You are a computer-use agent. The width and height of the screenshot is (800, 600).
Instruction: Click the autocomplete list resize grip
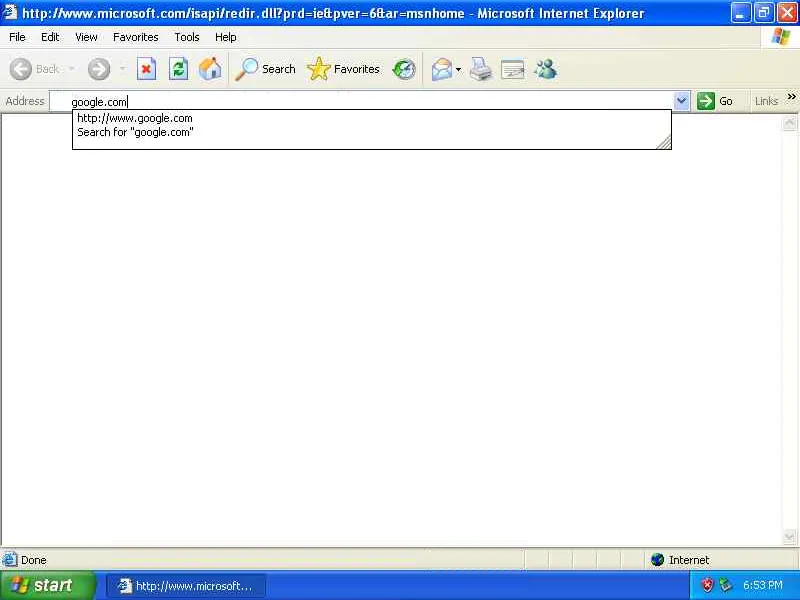click(x=664, y=142)
